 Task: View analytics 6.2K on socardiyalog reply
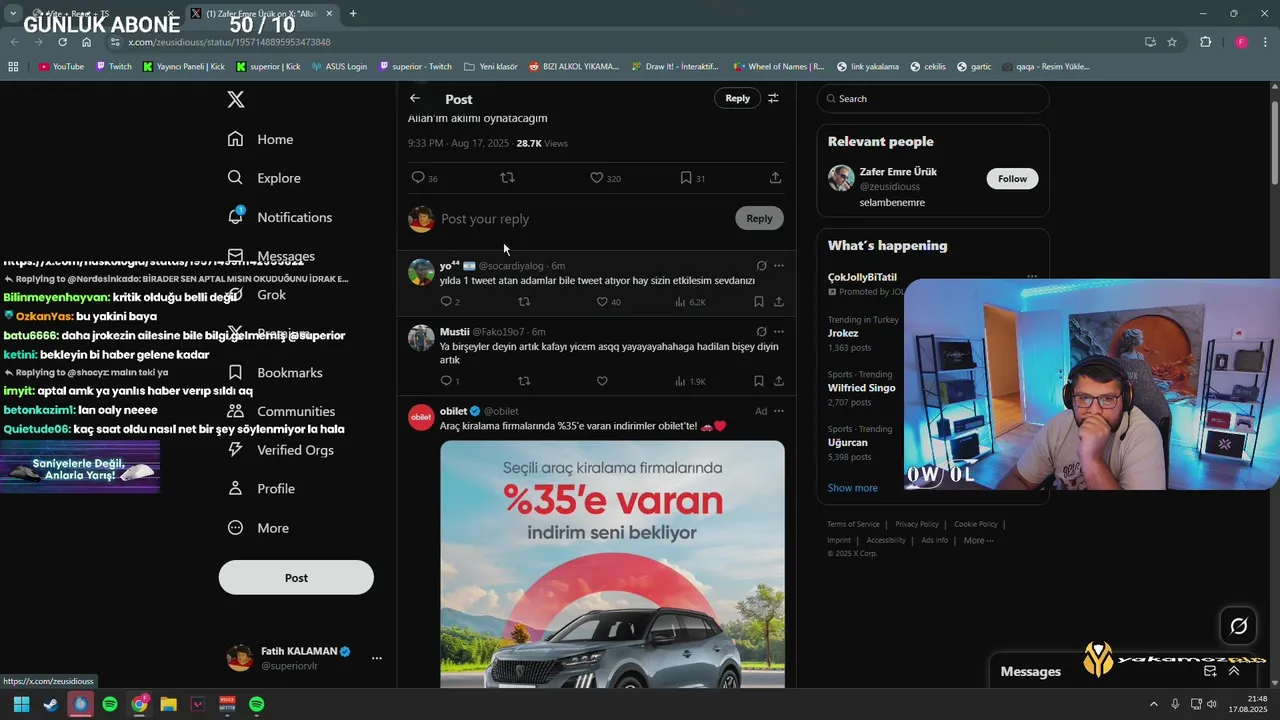coord(690,302)
